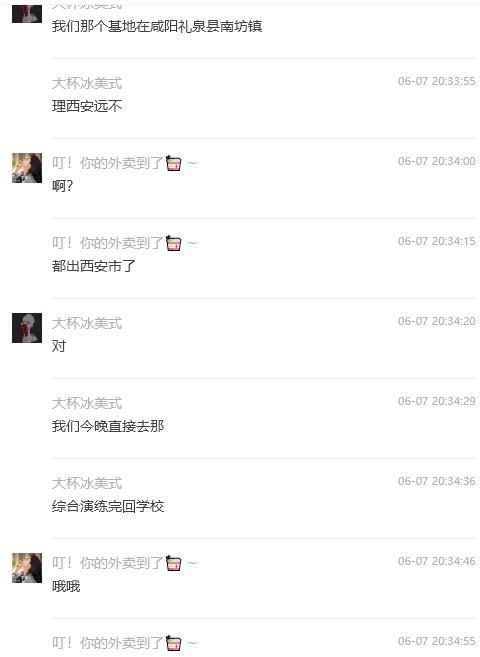Click takeout box emoji in 20:34:15 sender name
The height and width of the screenshot is (657, 480).
(173, 243)
